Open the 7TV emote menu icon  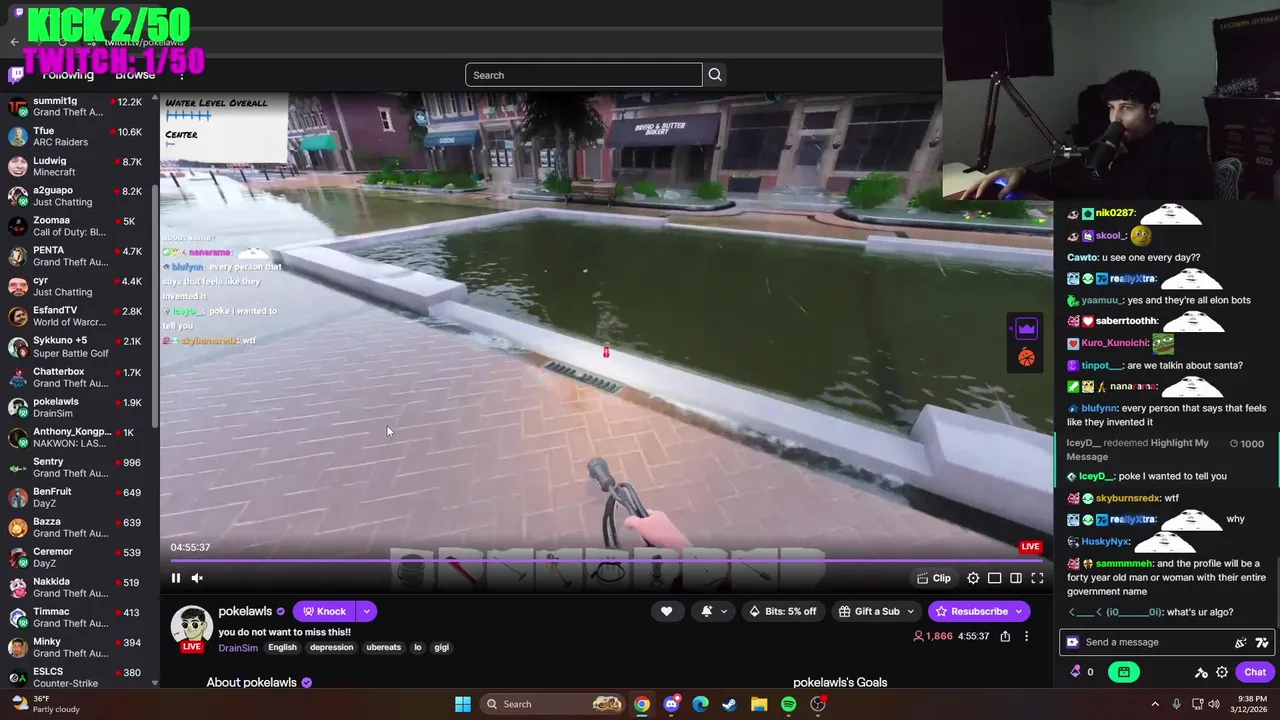pos(1262,642)
